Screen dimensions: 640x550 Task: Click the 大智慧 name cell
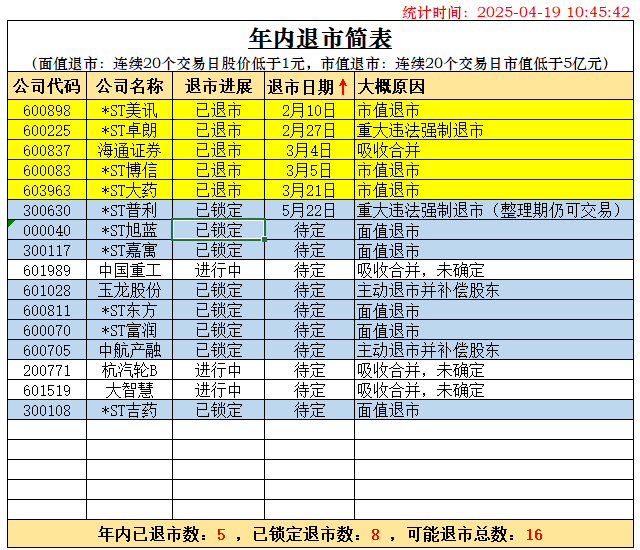tap(129, 390)
